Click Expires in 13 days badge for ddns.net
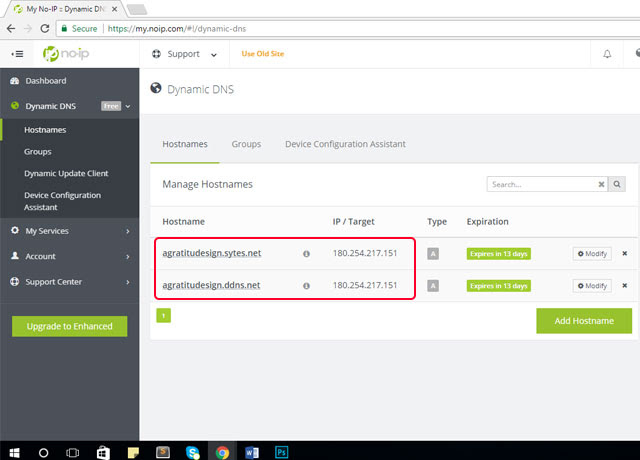This screenshot has width=640, height=460. click(x=498, y=286)
